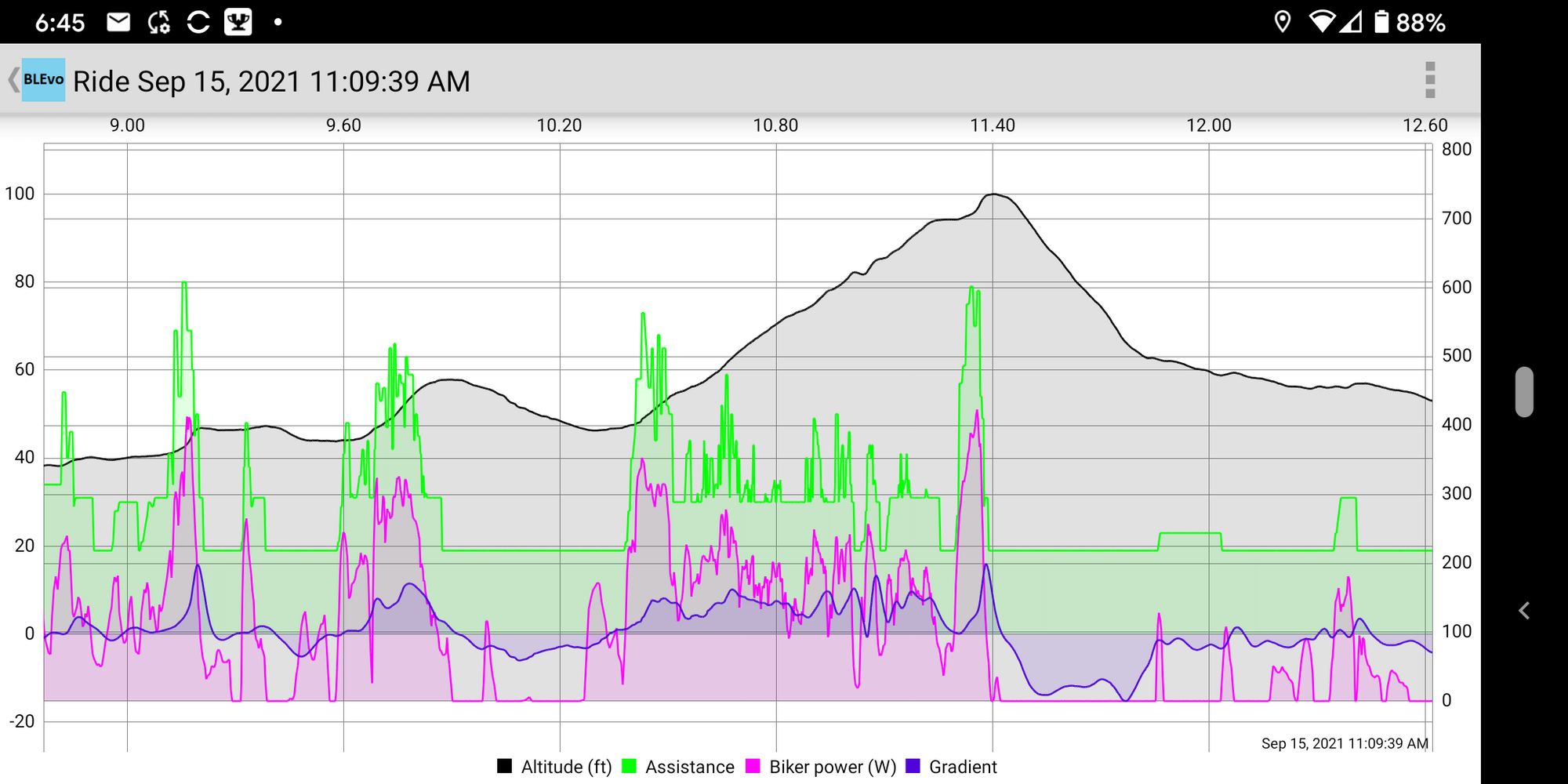The width and height of the screenshot is (1568, 784).
Task: Open the three-dot overflow menu
Action: (x=1429, y=80)
